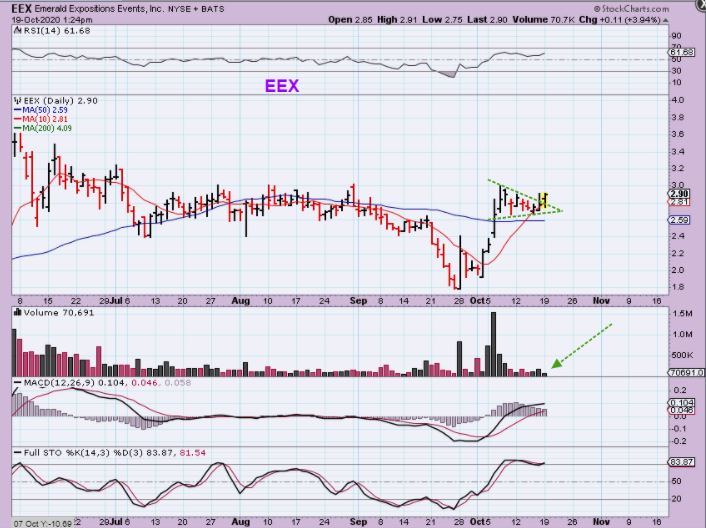Click the 70691.0 volume tag on the right axis

pyautogui.click(x=686, y=373)
